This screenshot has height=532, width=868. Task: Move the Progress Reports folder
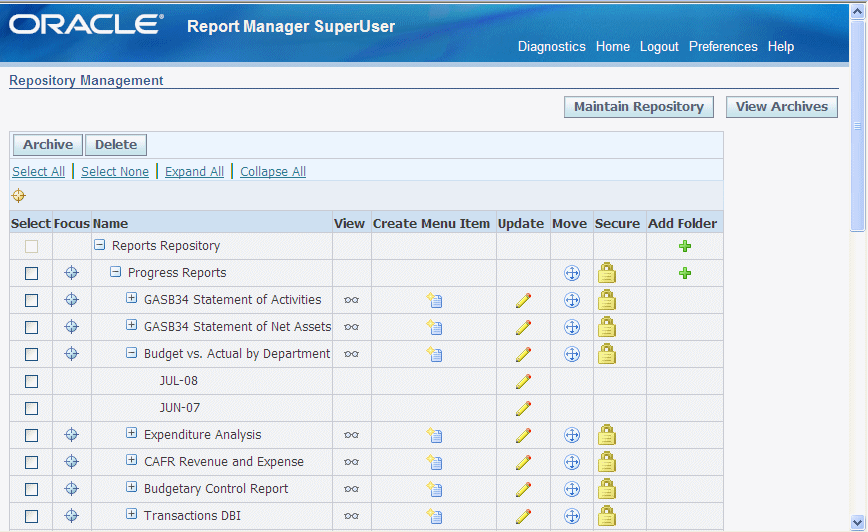click(572, 273)
